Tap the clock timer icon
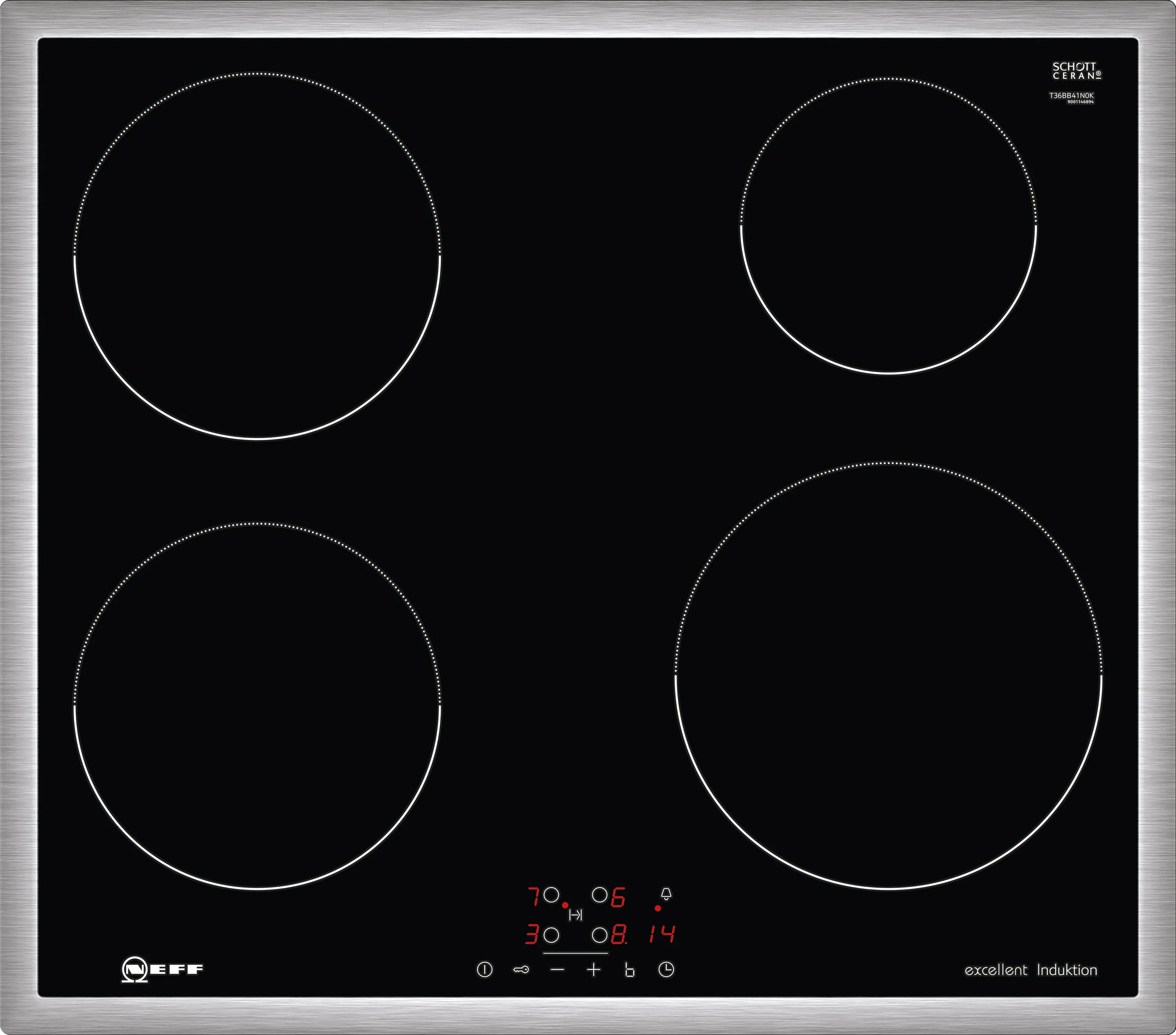 coord(666,970)
